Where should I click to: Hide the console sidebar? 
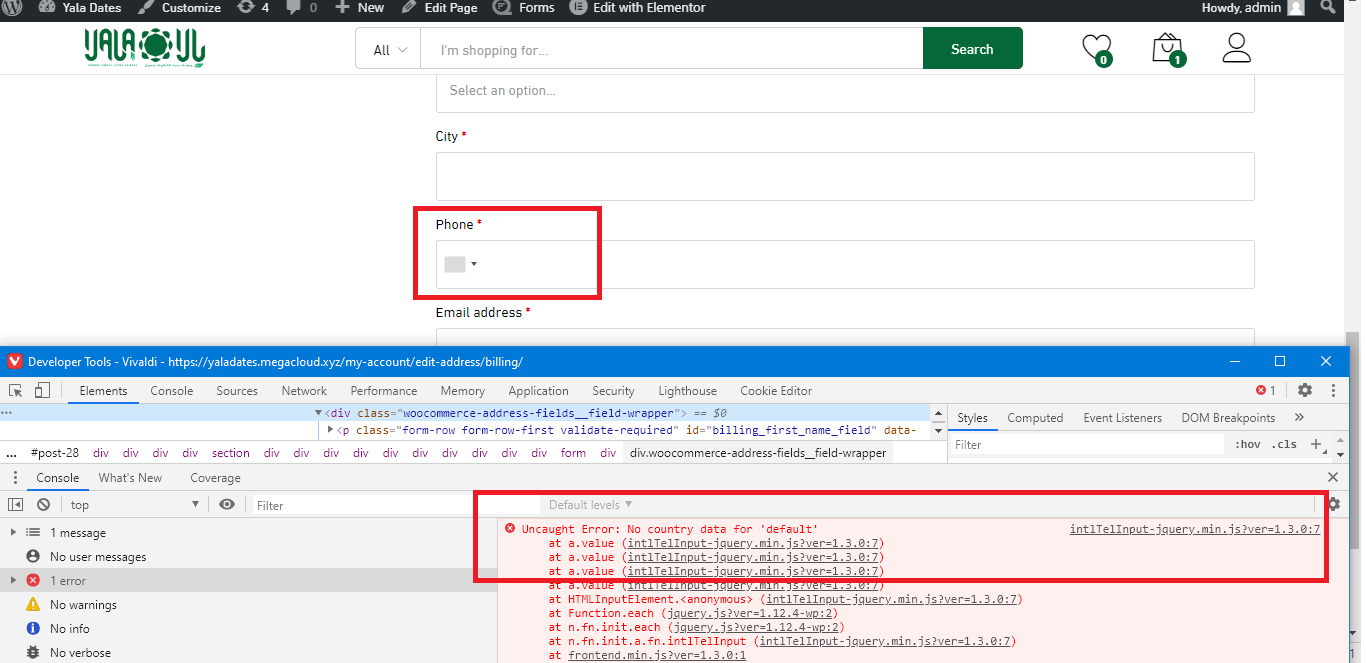[x=16, y=505]
